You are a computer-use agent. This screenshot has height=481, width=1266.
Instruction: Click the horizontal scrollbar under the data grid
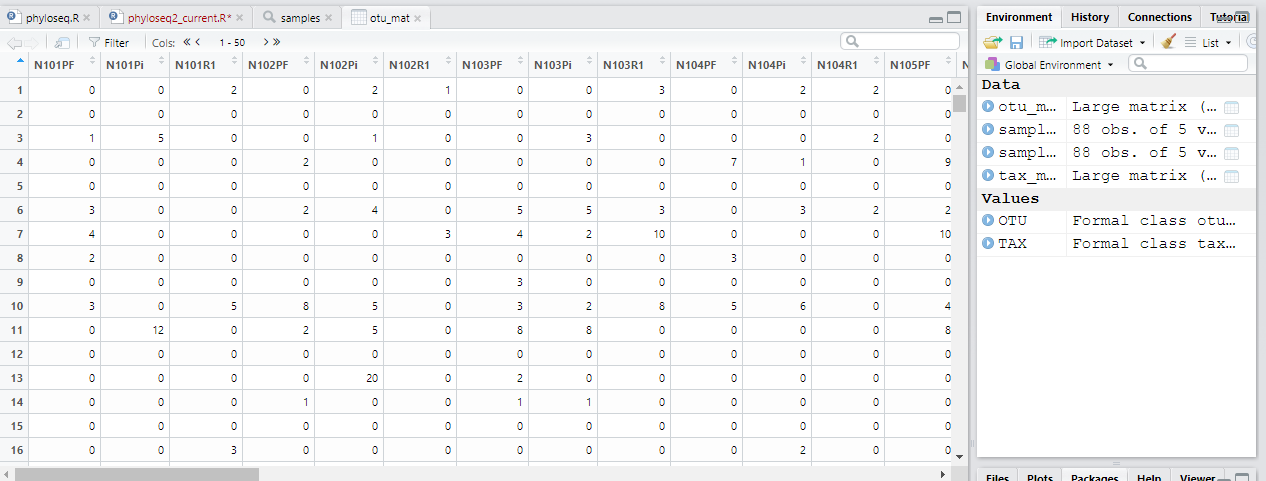[137, 474]
